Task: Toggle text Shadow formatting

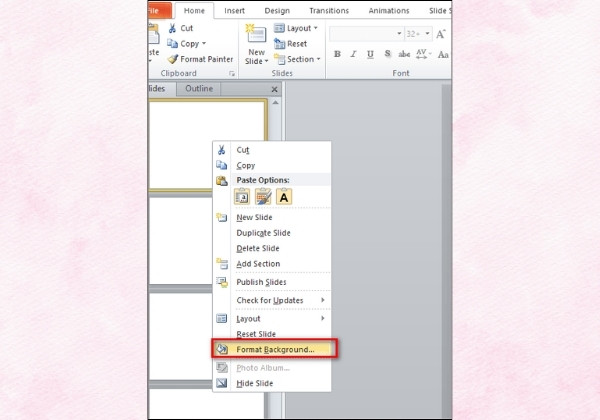Action: pyautogui.click(x=387, y=54)
